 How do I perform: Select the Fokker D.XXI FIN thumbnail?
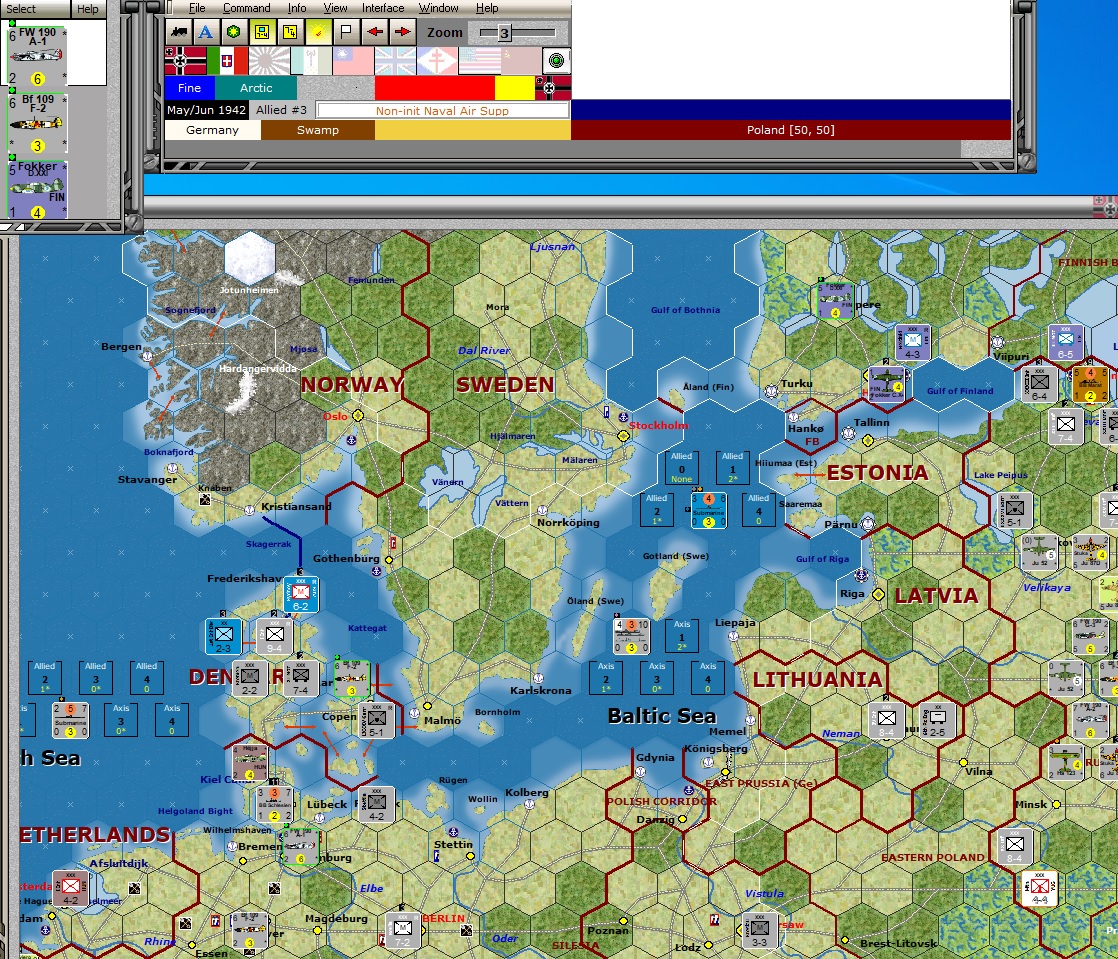point(38,189)
